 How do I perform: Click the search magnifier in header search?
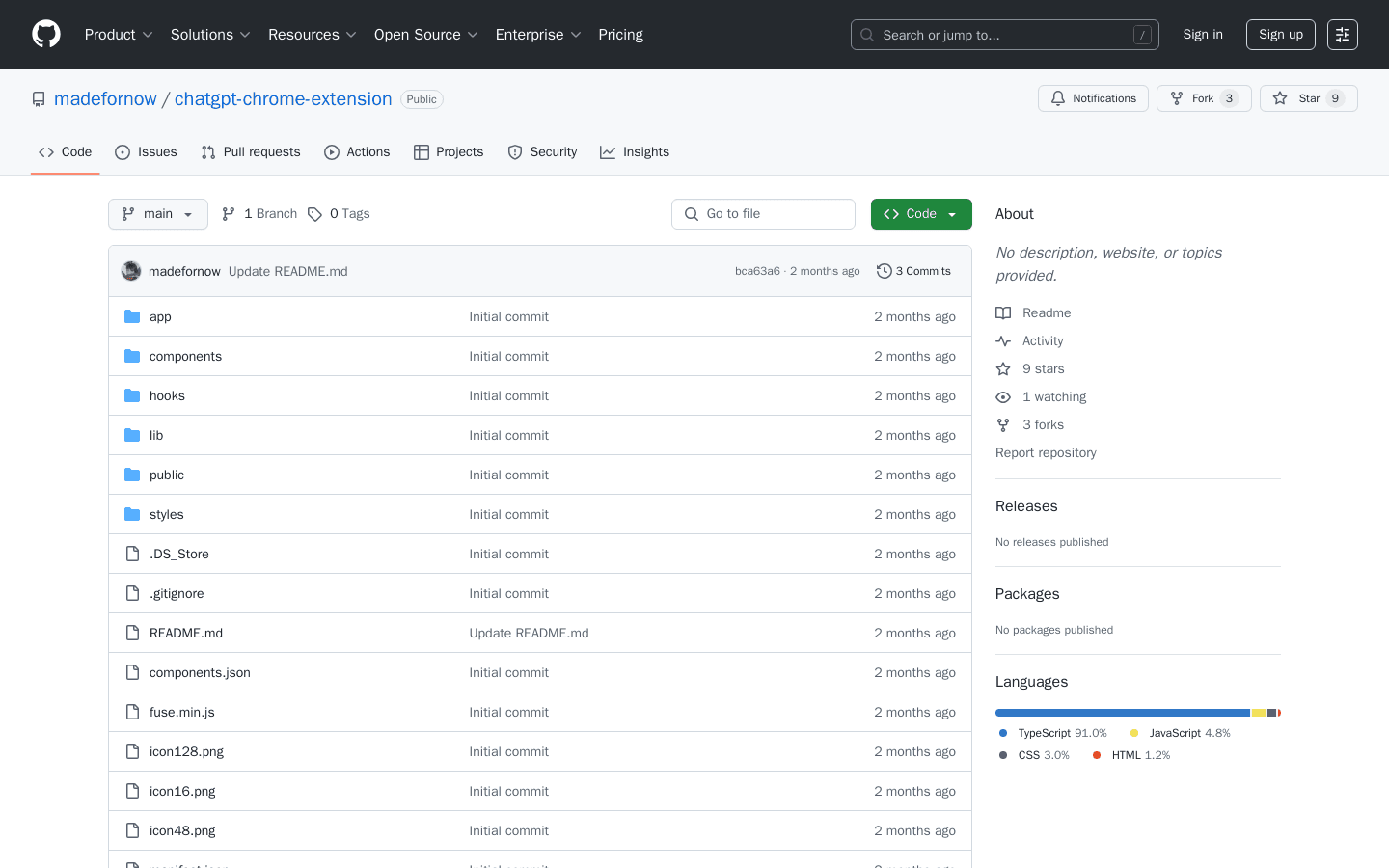tap(867, 35)
